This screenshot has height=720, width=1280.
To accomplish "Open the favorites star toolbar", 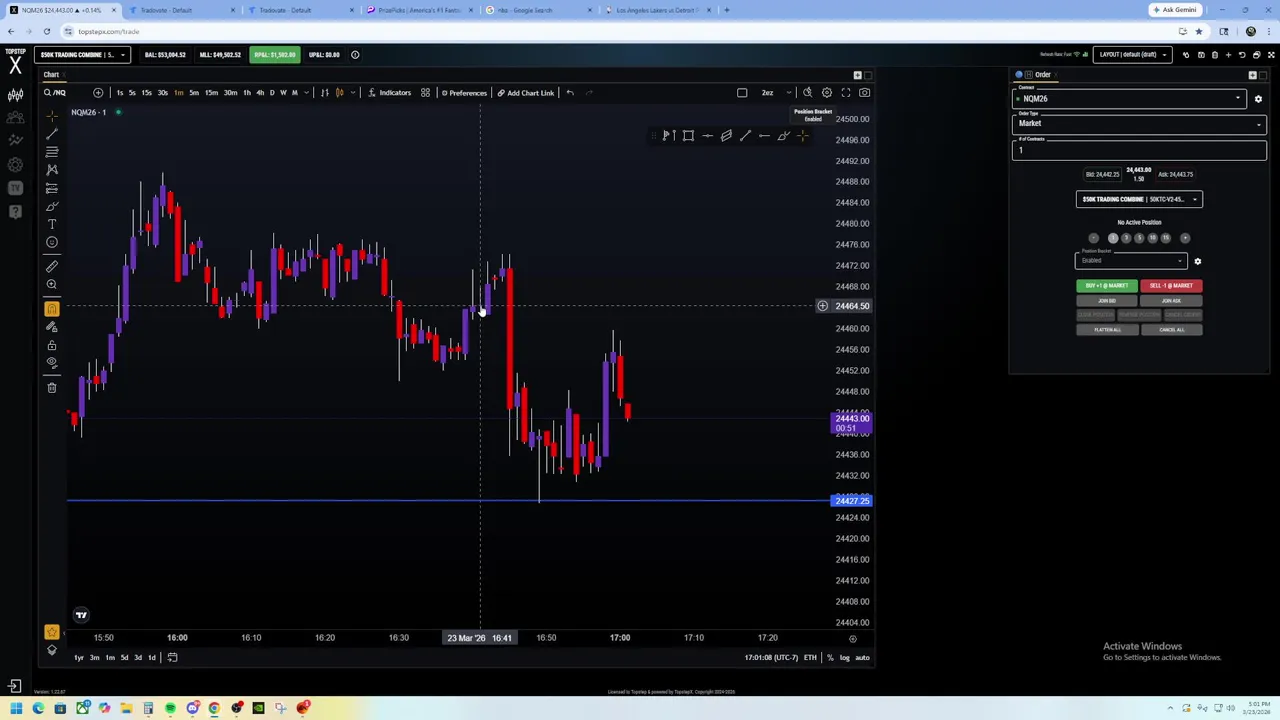I will [52, 631].
